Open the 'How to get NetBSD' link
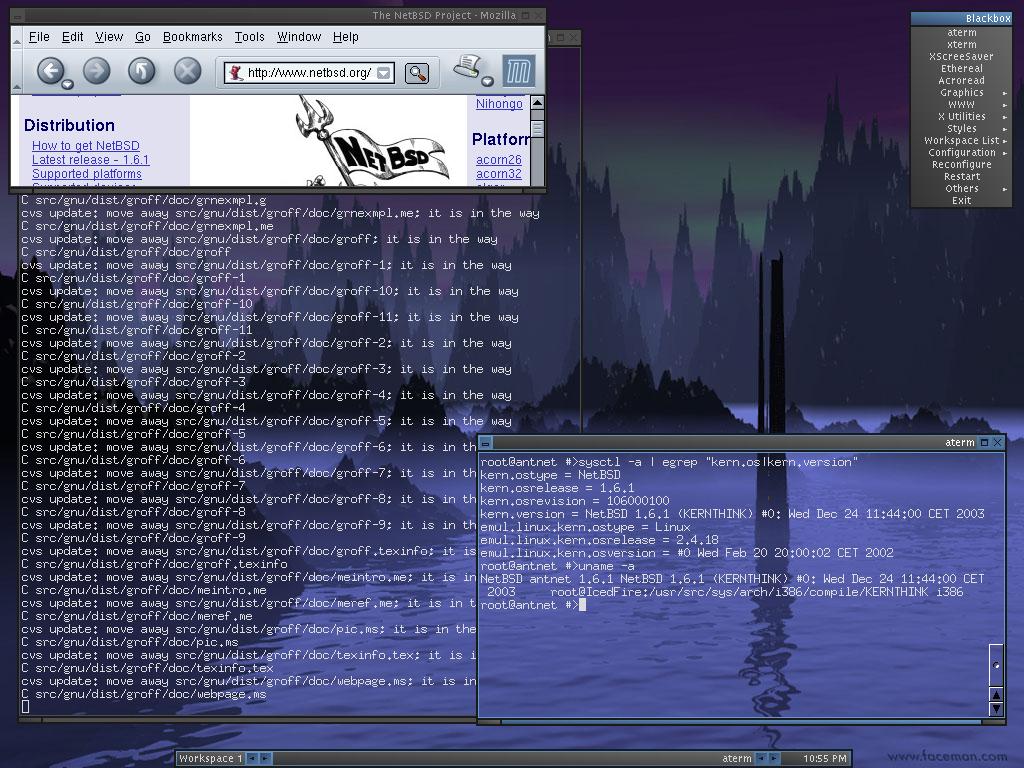Image resolution: width=1024 pixels, height=768 pixels. 85,146
